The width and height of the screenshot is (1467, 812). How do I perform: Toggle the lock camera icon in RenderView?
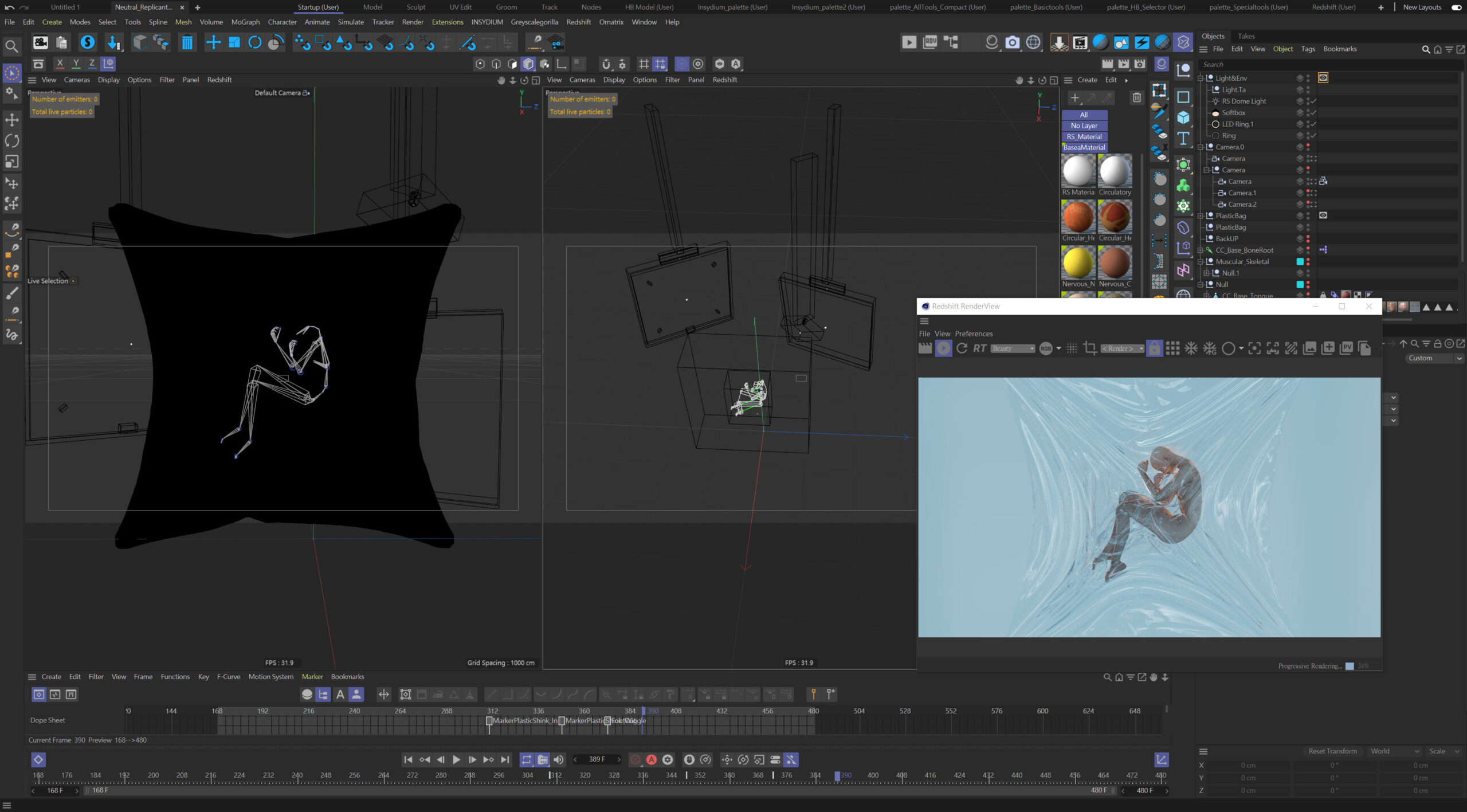tap(1154, 348)
